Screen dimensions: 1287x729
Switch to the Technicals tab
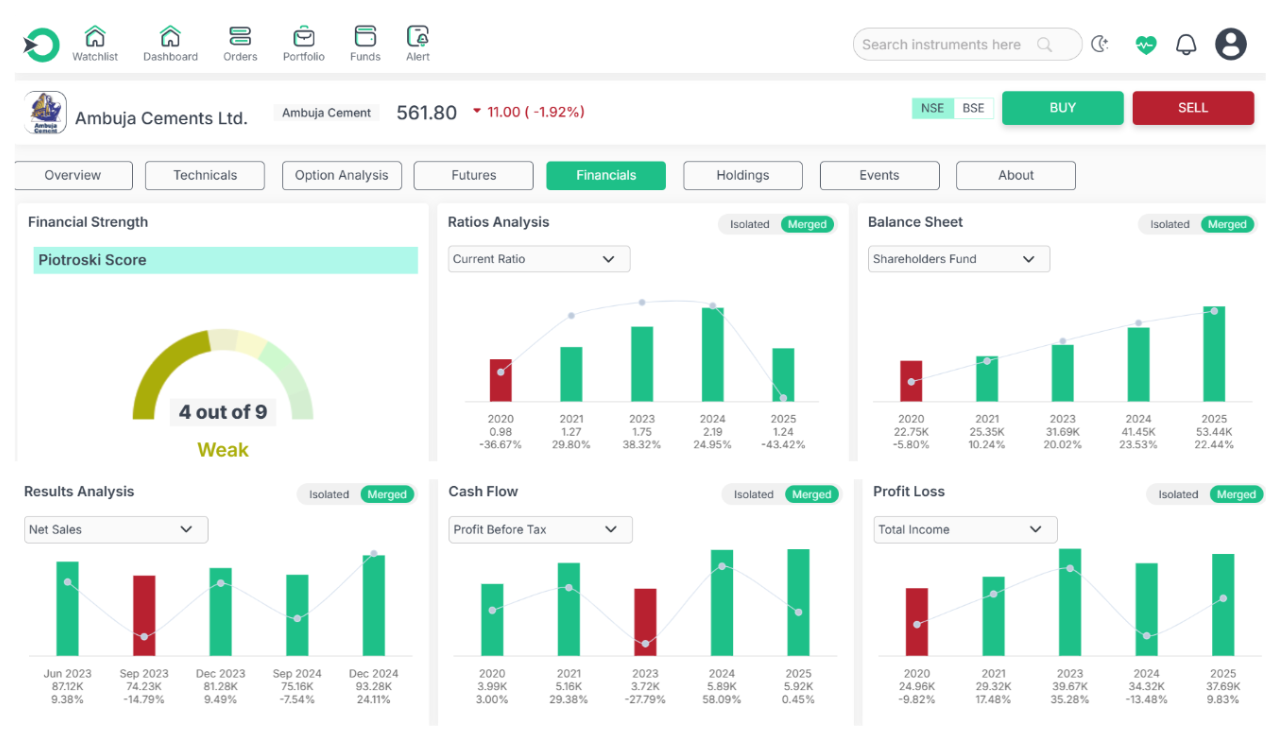pyautogui.click(x=205, y=175)
